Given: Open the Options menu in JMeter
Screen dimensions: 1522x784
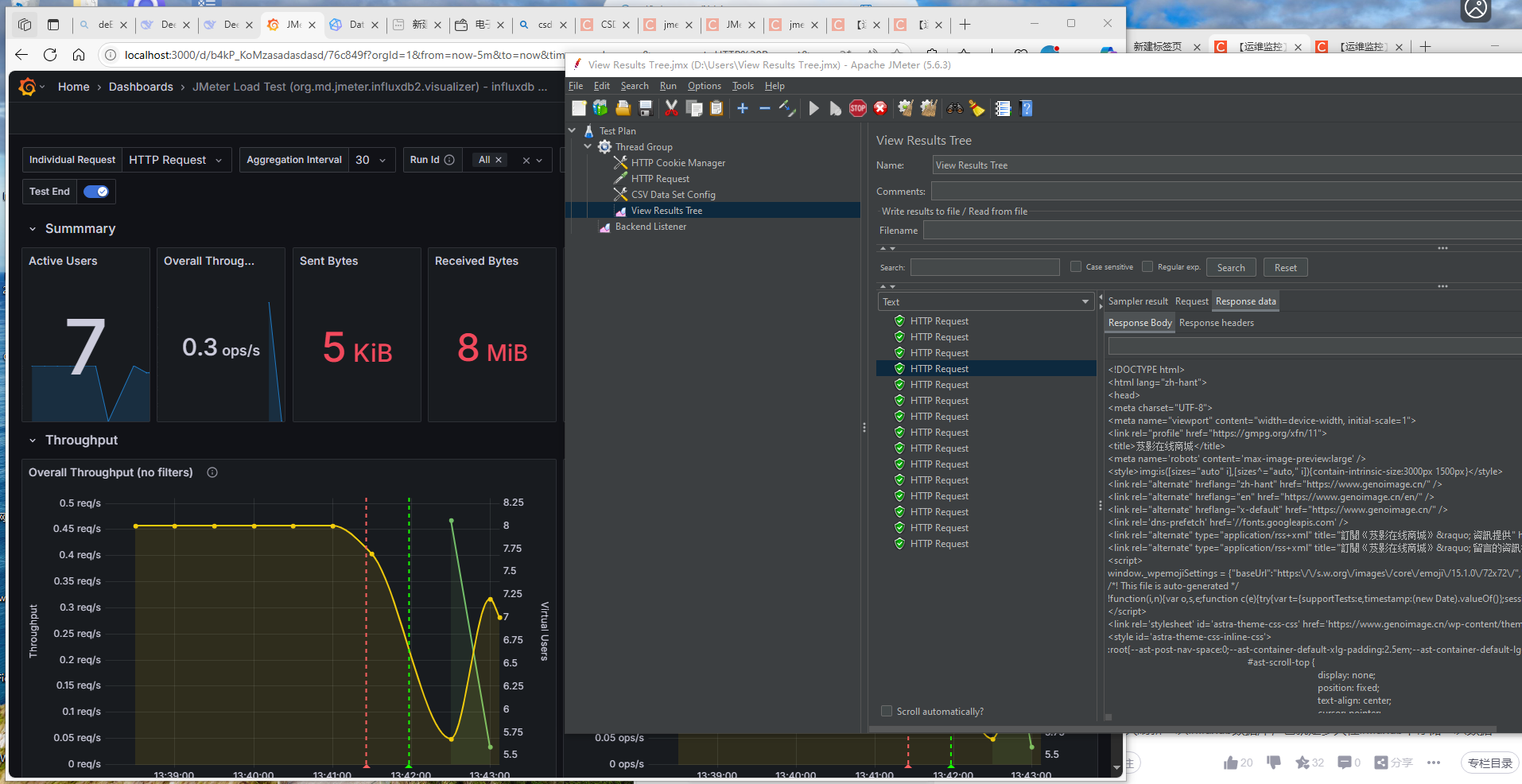Looking at the screenshot, I should tap(705, 86).
